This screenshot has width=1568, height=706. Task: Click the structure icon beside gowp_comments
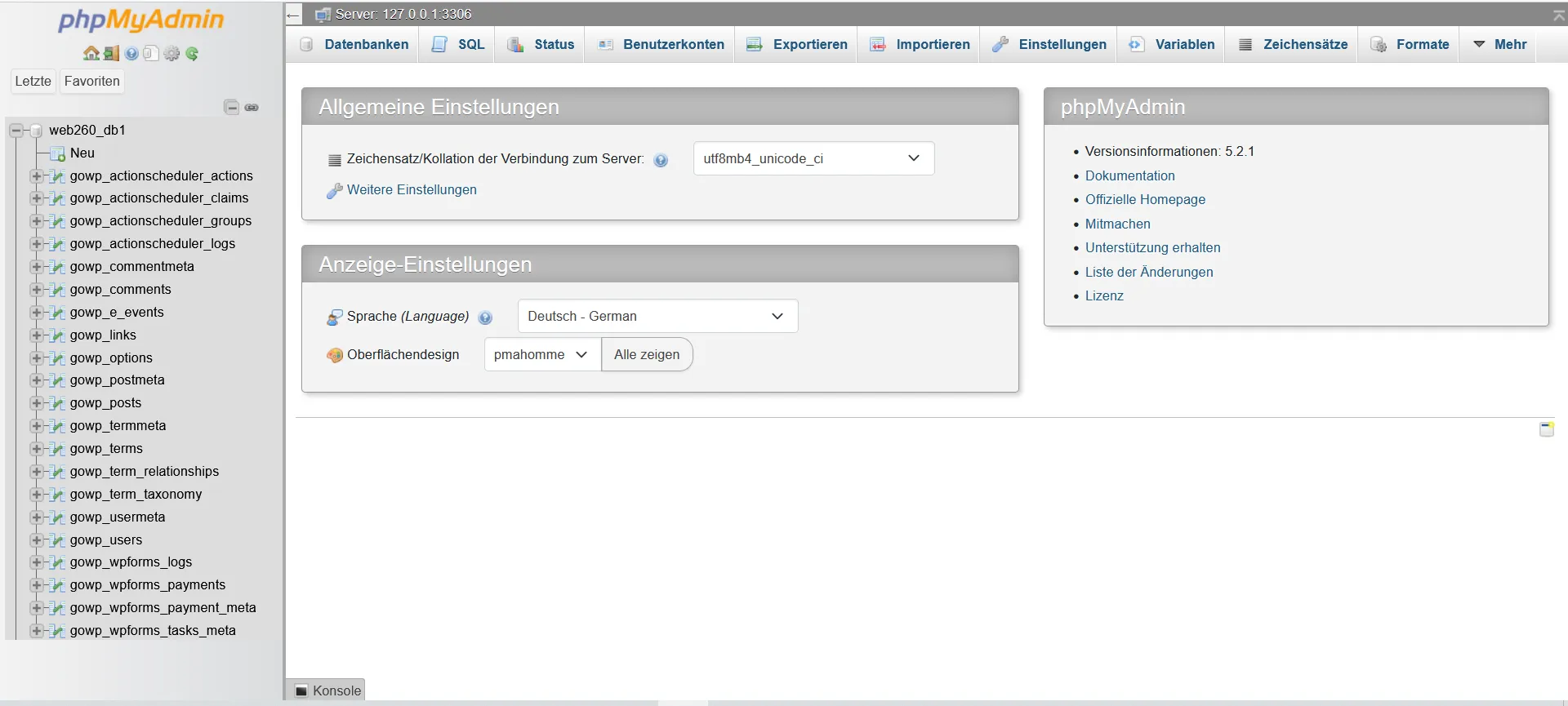[57, 290]
